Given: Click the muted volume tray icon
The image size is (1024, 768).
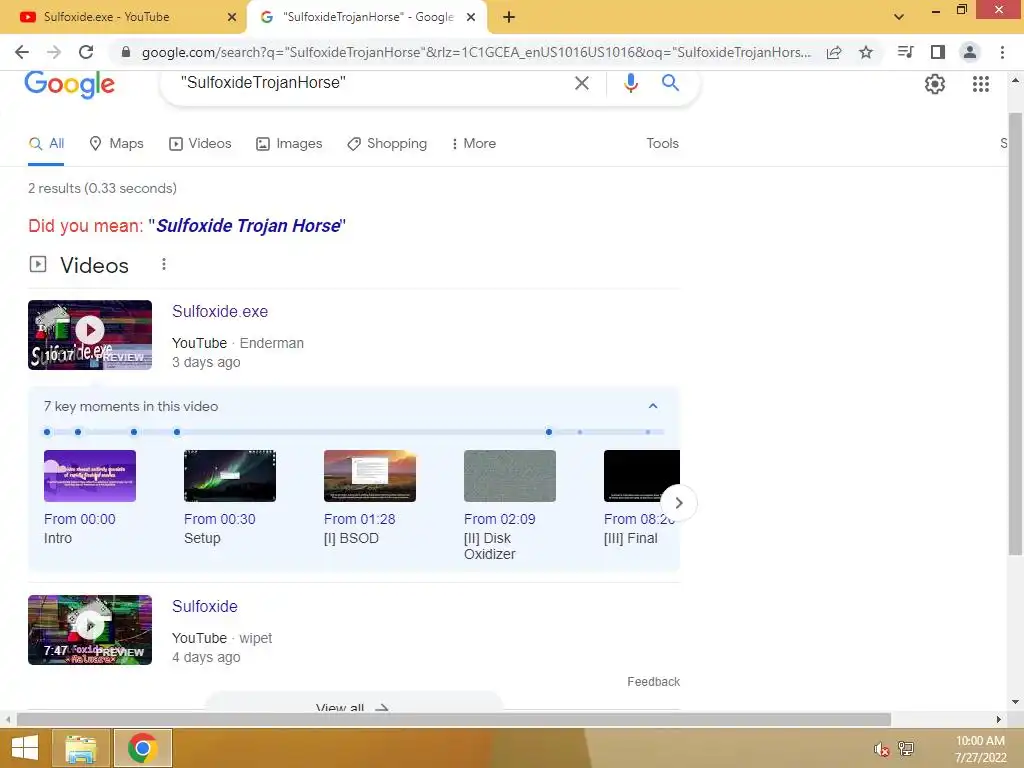Looking at the screenshot, I should tap(882, 750).
